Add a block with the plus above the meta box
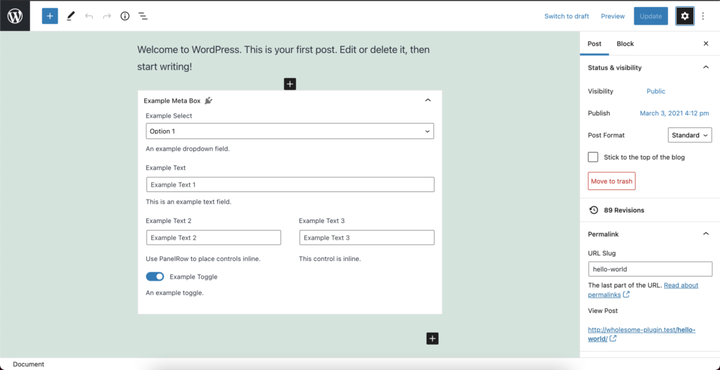The width and height of the screenshot is (720, 370). (x=290, y=84)
